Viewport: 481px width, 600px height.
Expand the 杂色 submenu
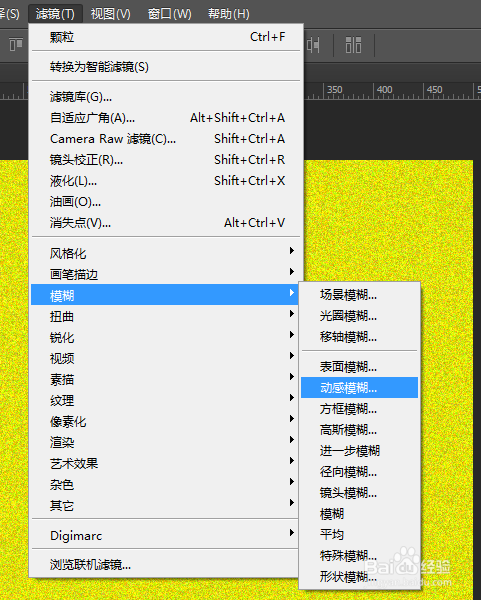point(165,484)
